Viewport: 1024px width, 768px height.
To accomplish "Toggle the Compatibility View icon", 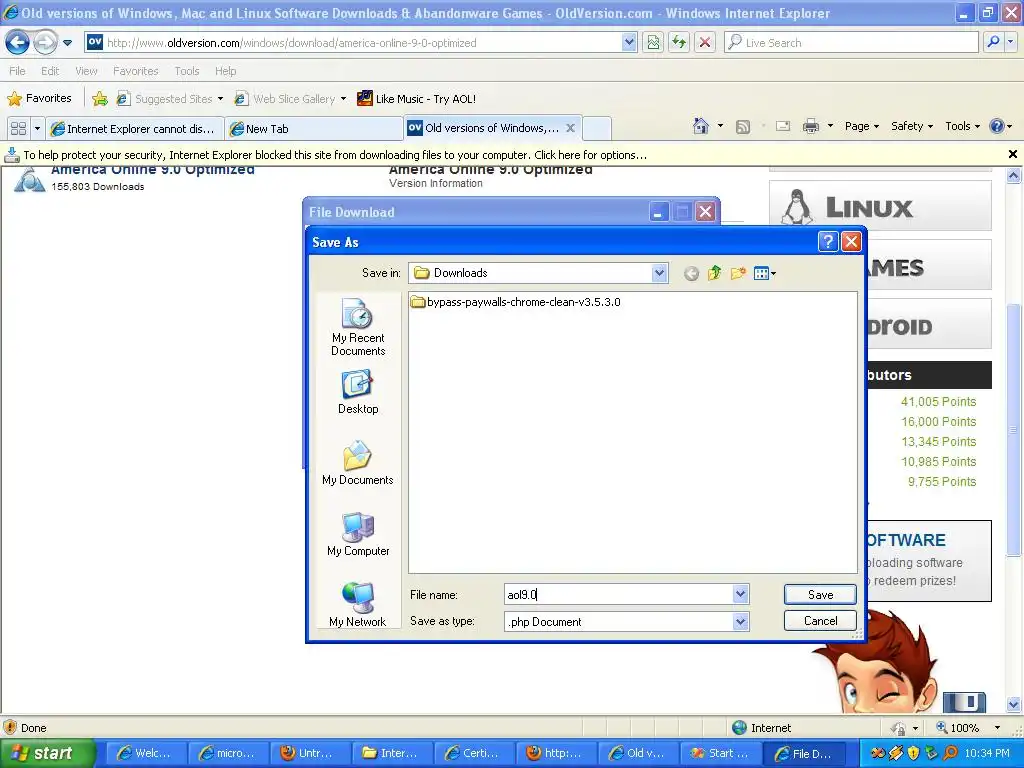I will pyautogui.click(x=653, y=43).
